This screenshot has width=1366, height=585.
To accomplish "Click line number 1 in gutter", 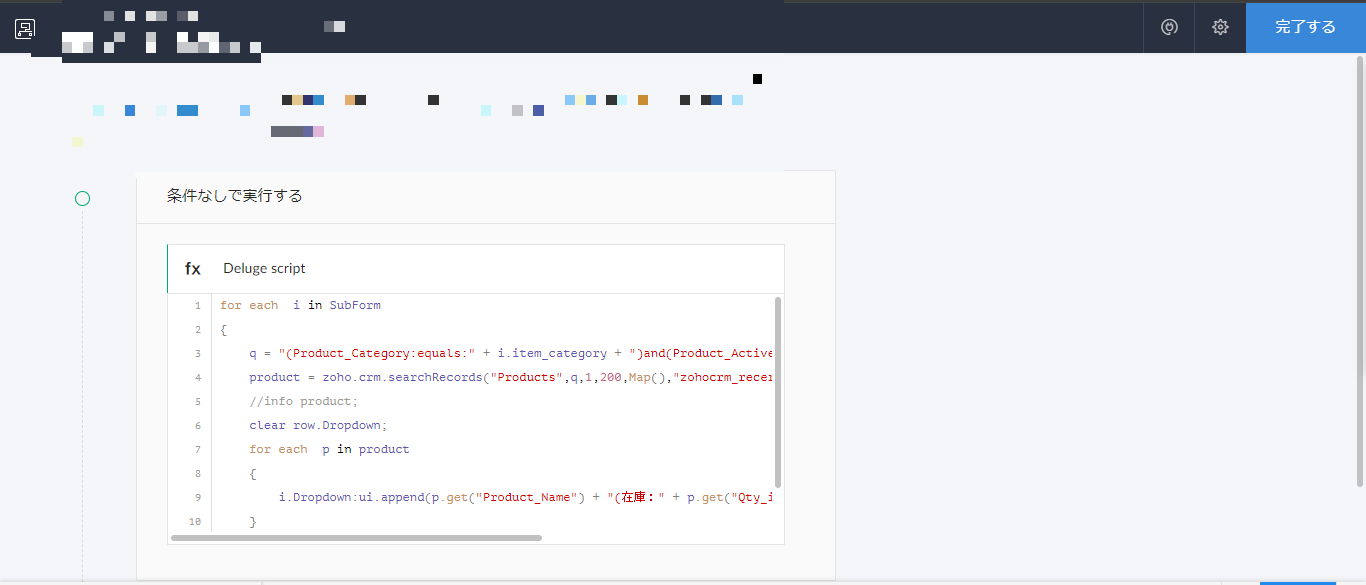I will click(x=197, y=306).
